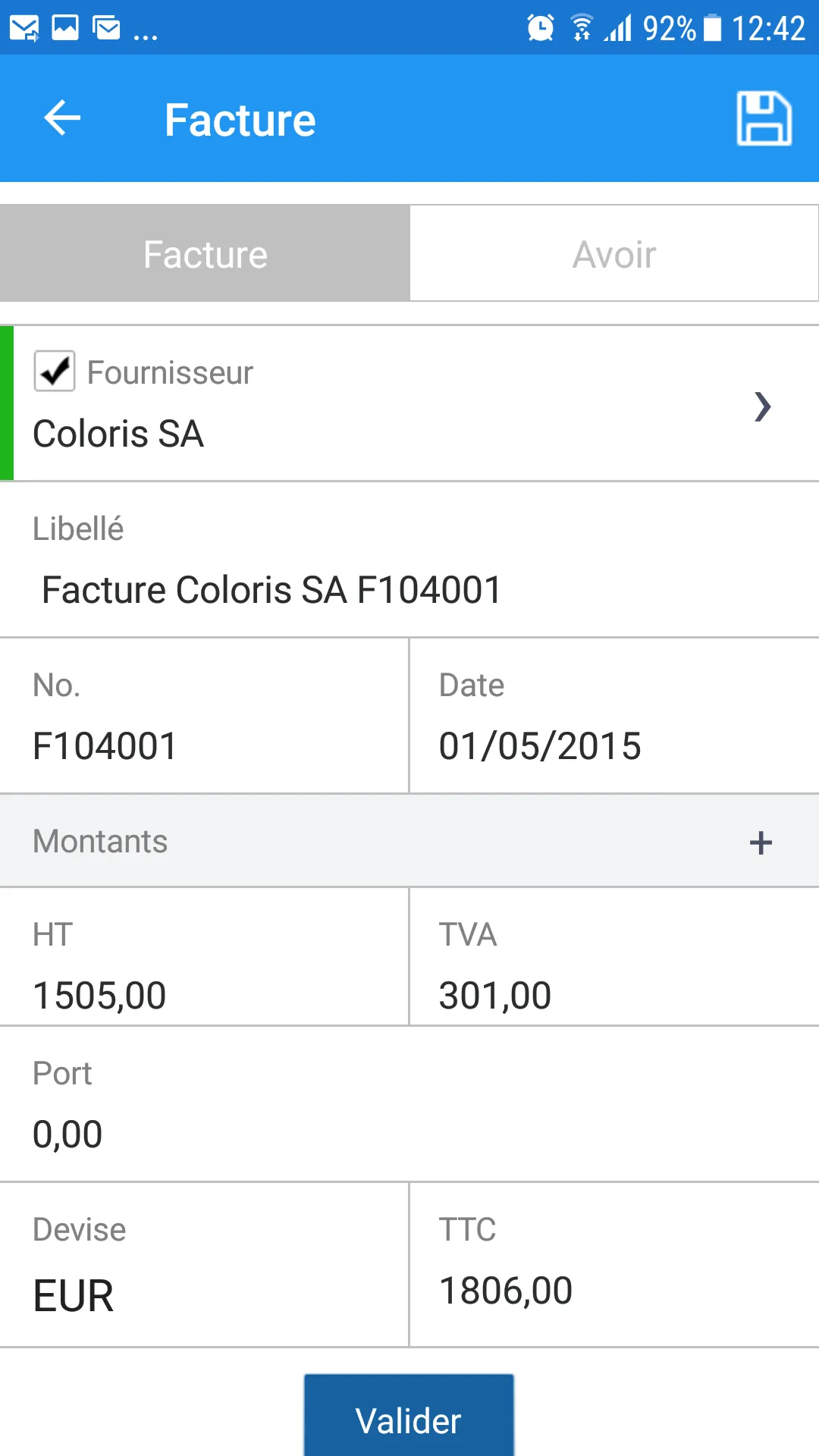Save the invoice with the floppy disk icon

pos(764,118)
